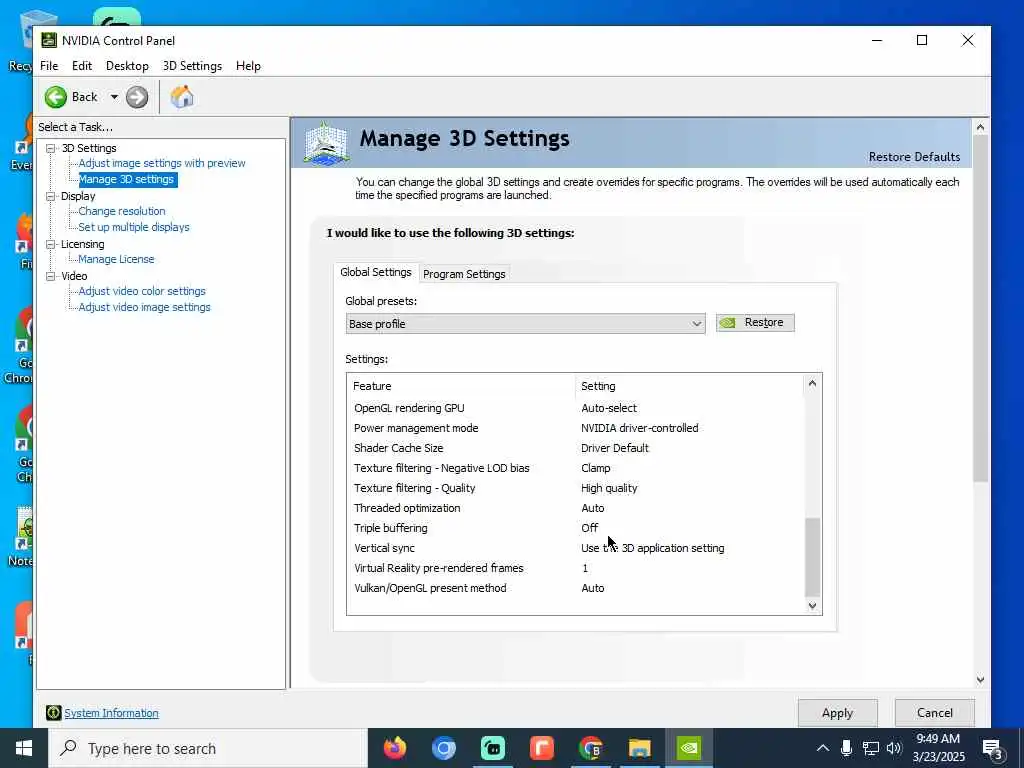The height and width of the screenshot is (768, 1024).
Task: Select Texture filtering - Negative LOD bias row
Action: pos(577,468)
